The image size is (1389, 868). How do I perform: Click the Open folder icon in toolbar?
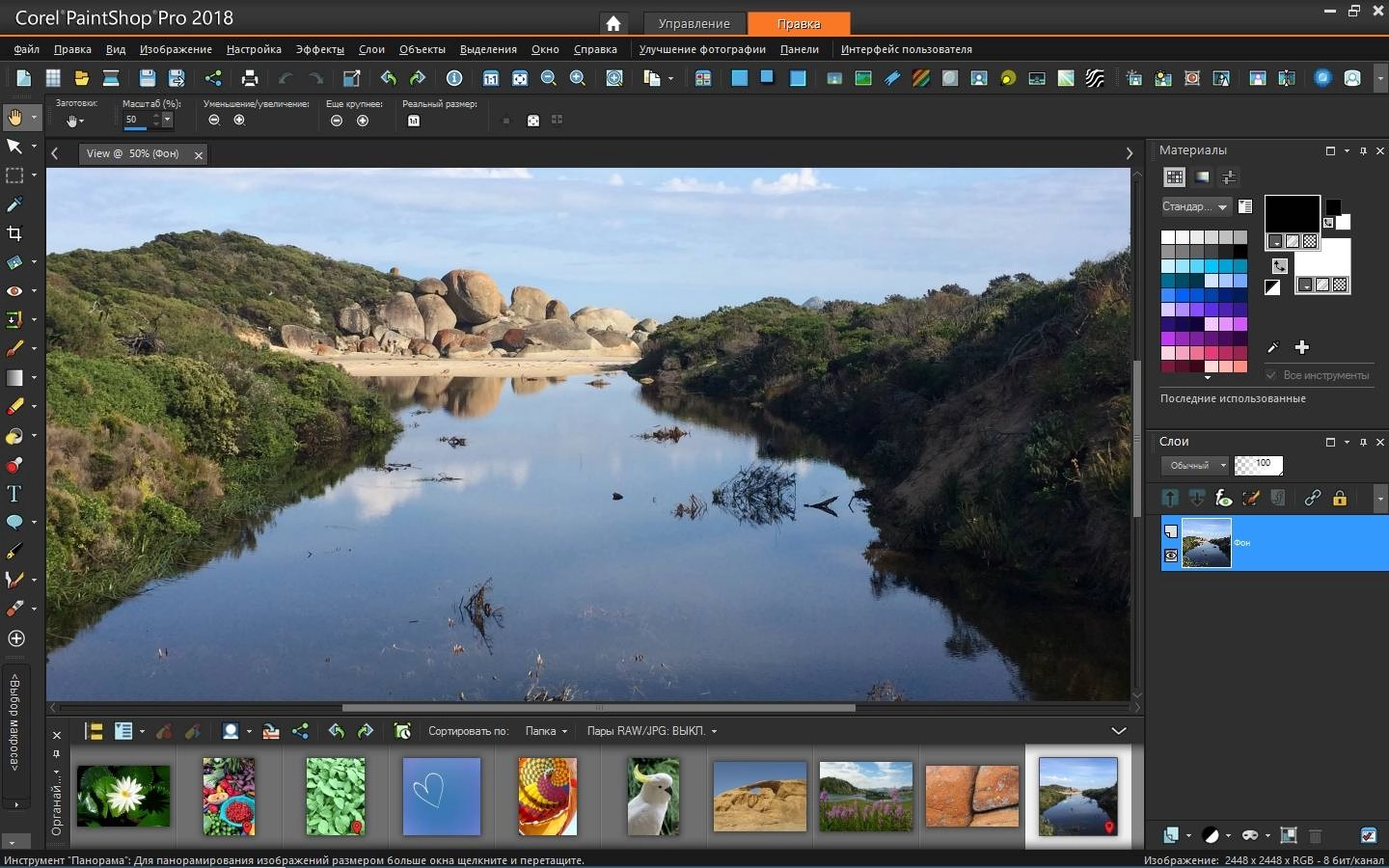tap(82, 78)
